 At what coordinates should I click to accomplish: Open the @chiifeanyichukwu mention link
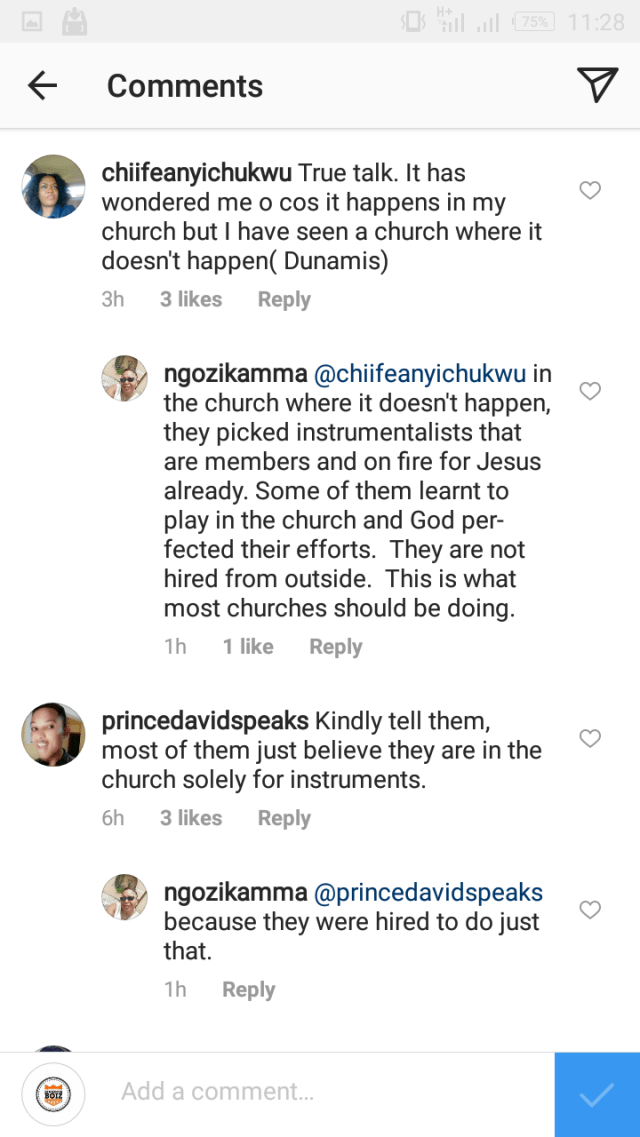(x=420, y=375)
